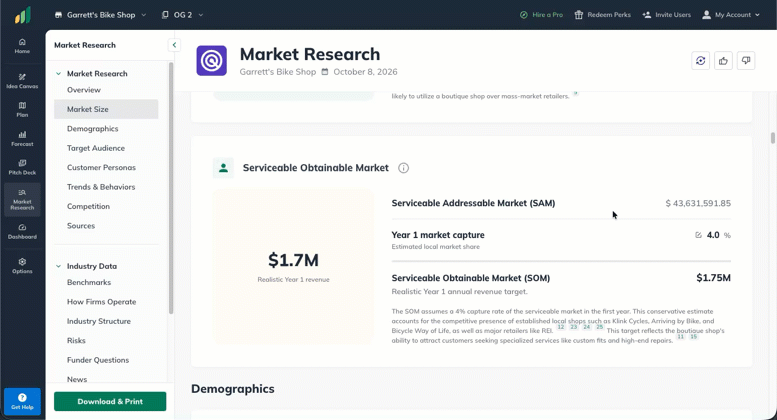The image size is (777, 420).
Task: Open Industry Structure item
Action: [x=99, y=321]
